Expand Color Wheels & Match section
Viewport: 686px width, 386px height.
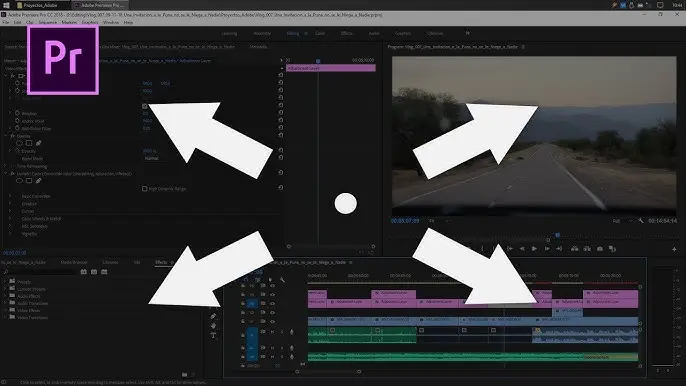pos(10,218)
